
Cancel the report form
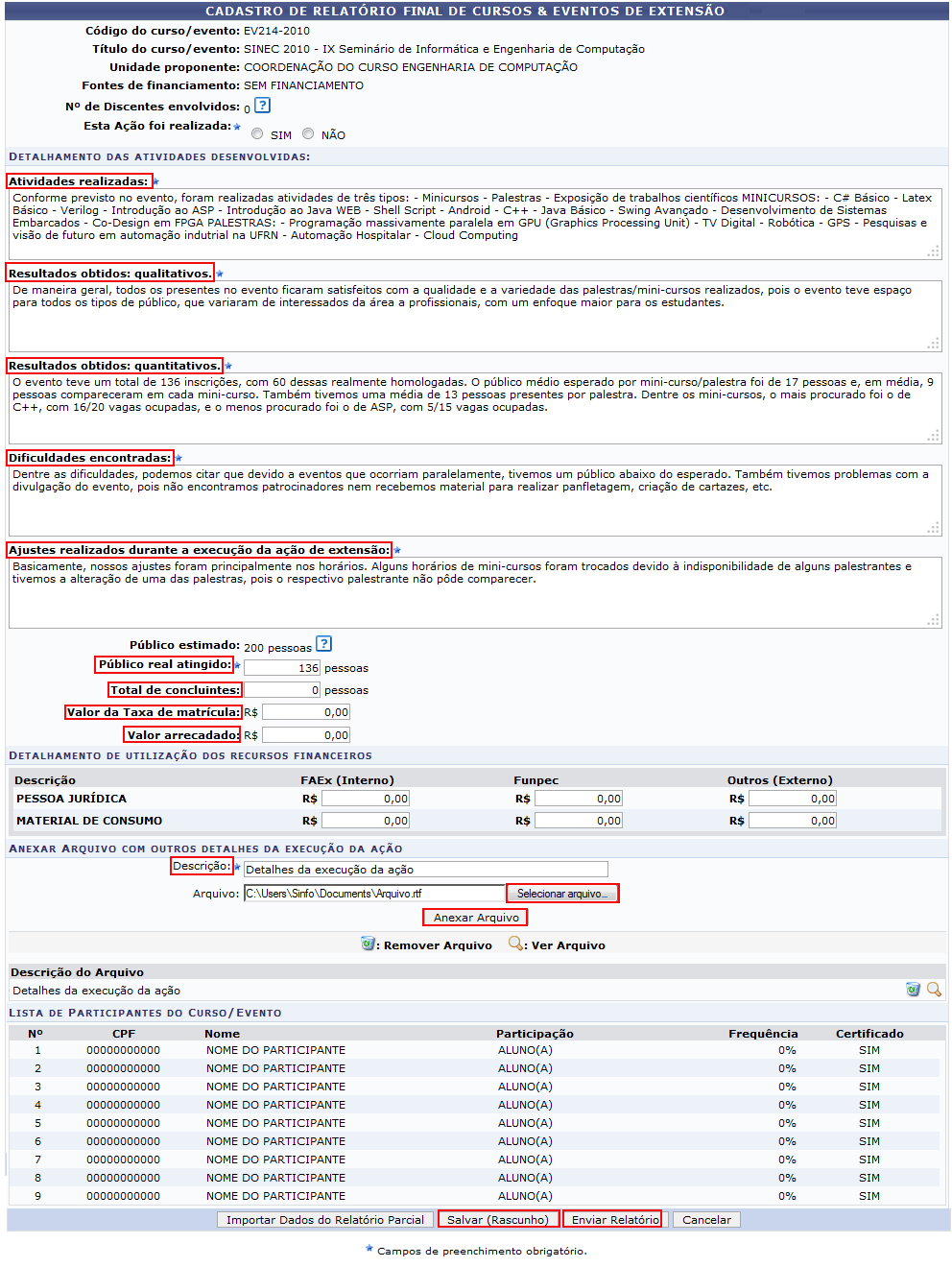tap(706, 1220)
